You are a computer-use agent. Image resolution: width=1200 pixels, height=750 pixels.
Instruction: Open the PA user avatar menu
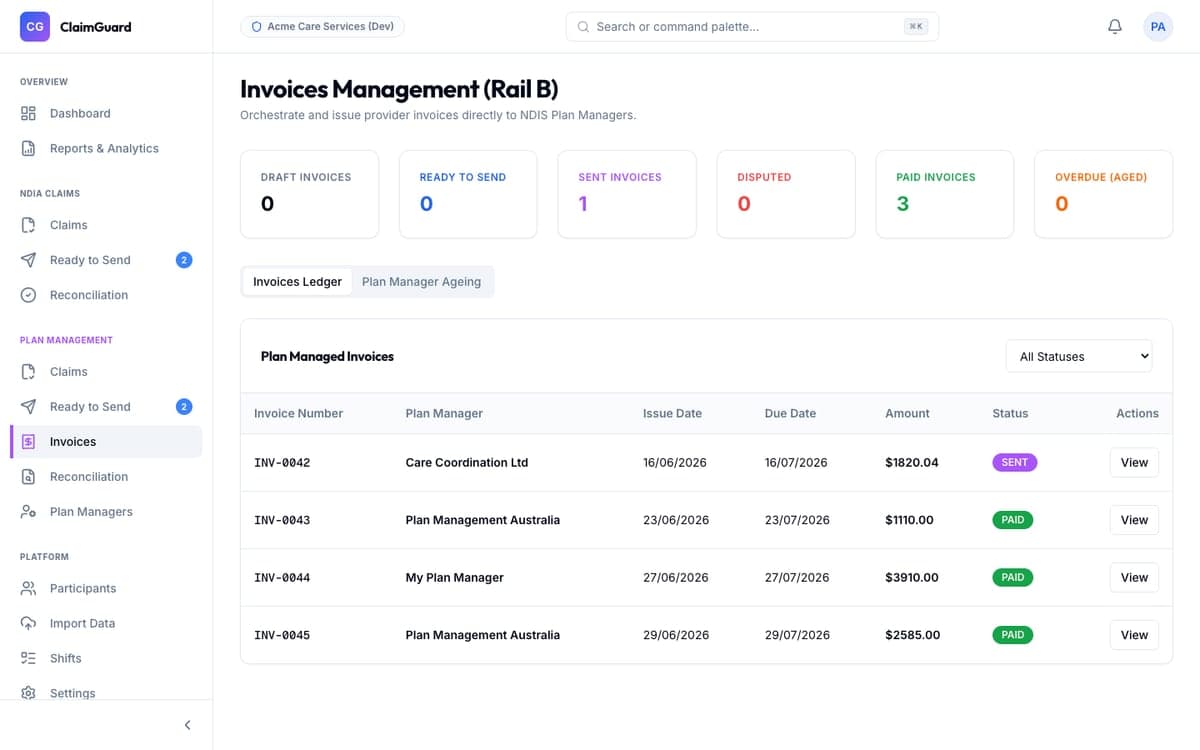pos(1158,27)
